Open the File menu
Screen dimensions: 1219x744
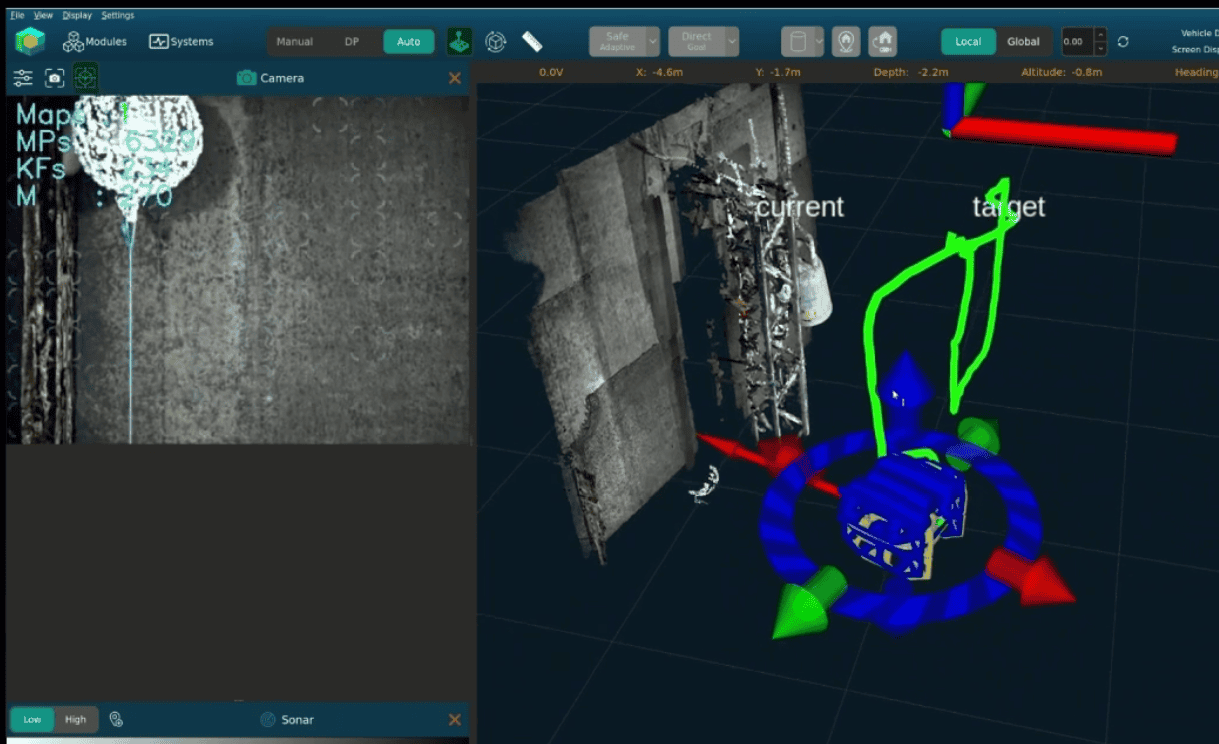(17, 15)
